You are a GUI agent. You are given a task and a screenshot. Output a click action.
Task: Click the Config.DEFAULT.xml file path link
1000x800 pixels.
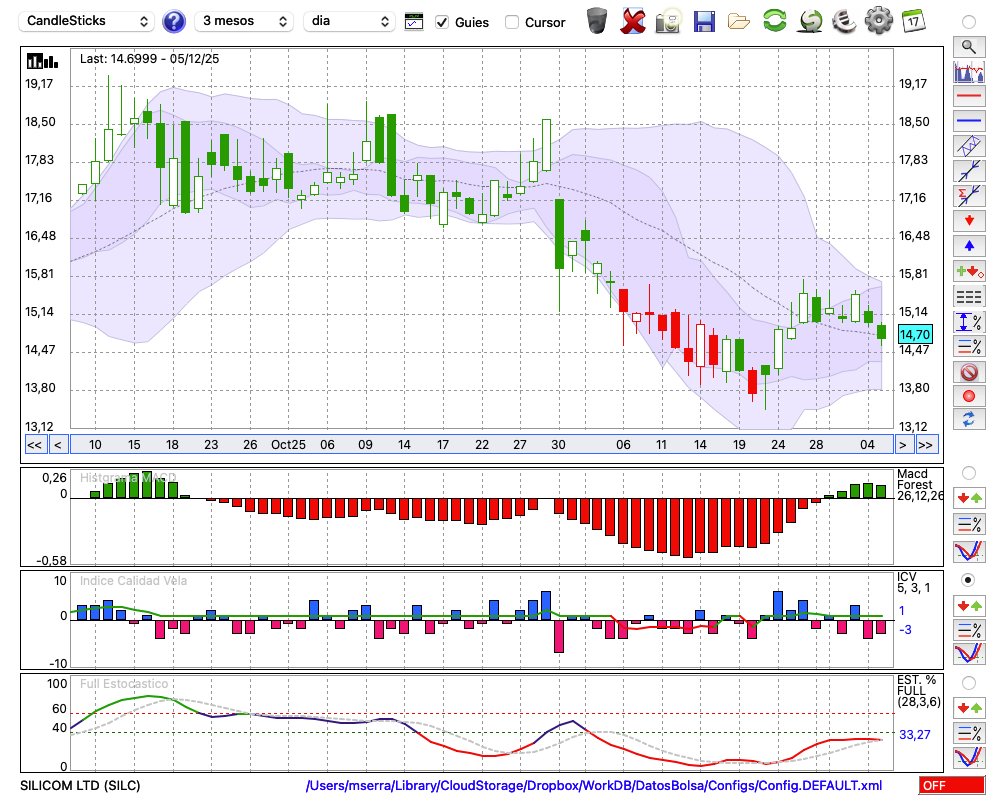pyautogui.click(x=594, y=786)
